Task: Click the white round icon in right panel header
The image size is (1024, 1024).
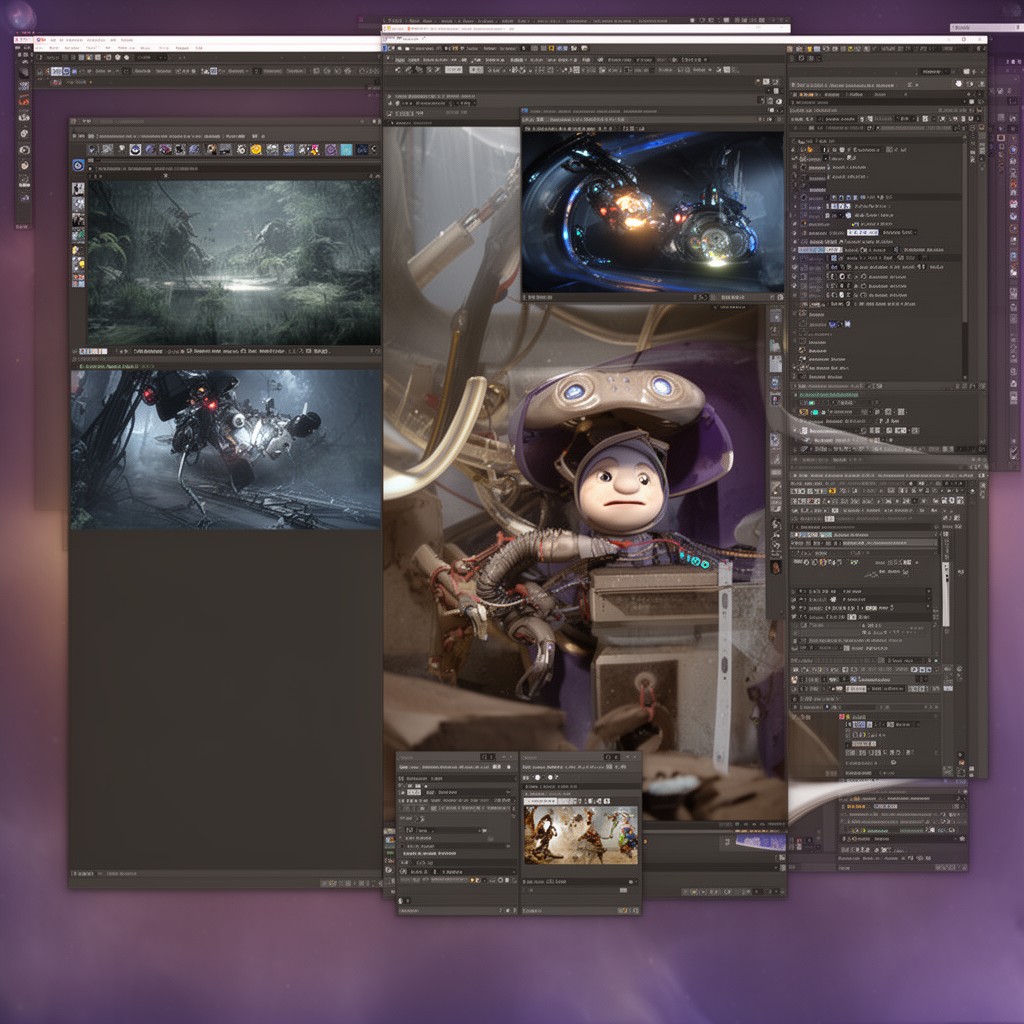Action: coord(959,84)
